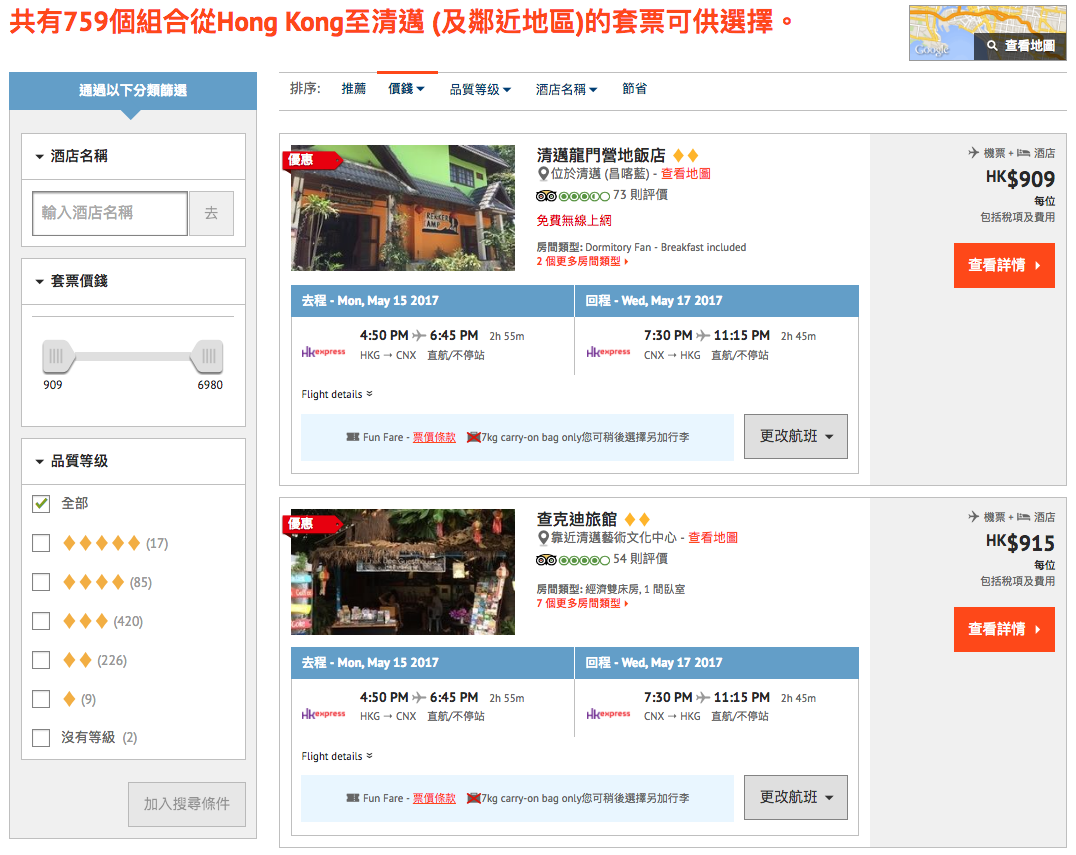This screenshot has height=855, width=1076.
Task: Click 查看詳情 button for HK$915 package
Action: [1004, 629]
